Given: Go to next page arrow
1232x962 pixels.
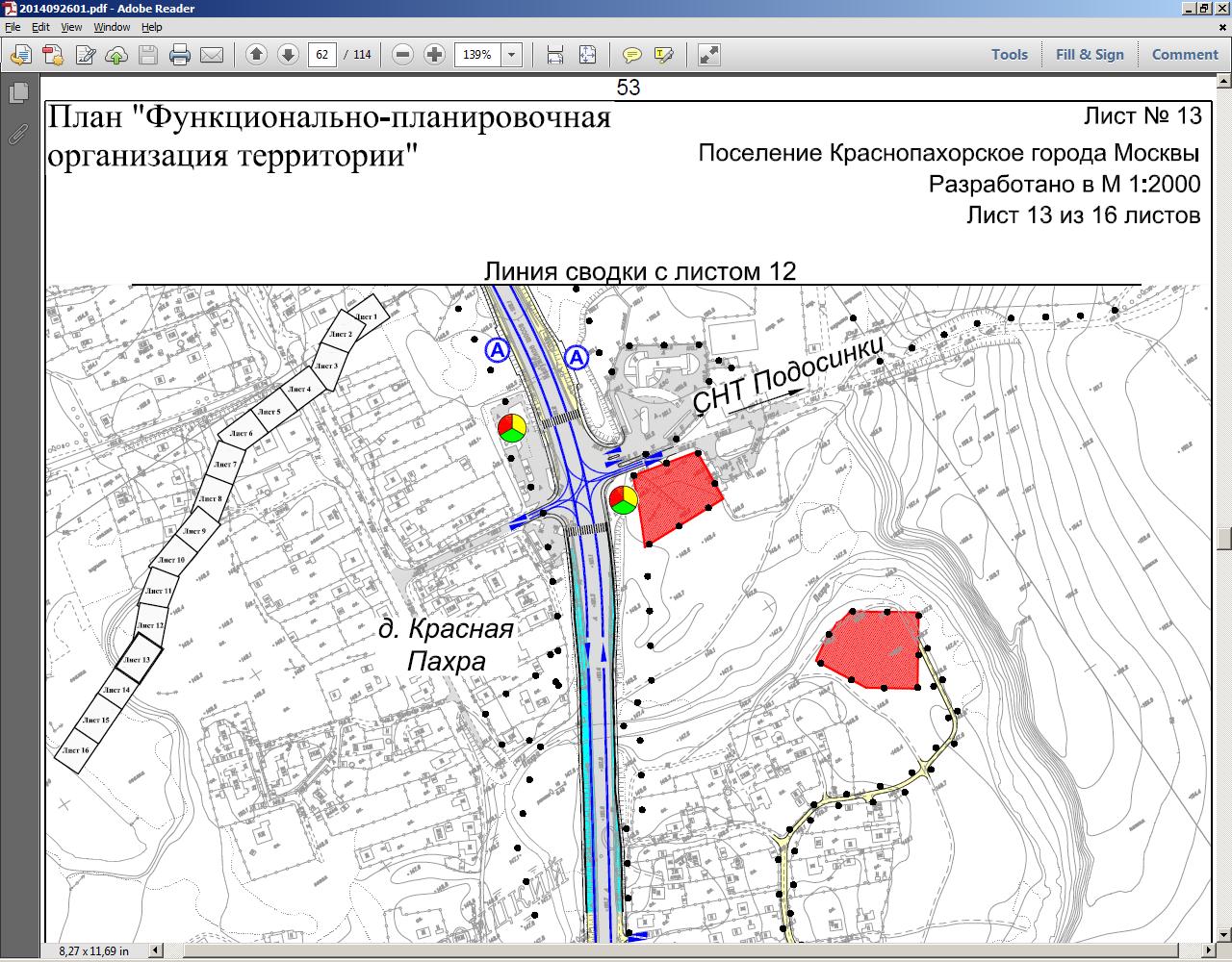Looking at the screenshot, I should coord(287,55).
